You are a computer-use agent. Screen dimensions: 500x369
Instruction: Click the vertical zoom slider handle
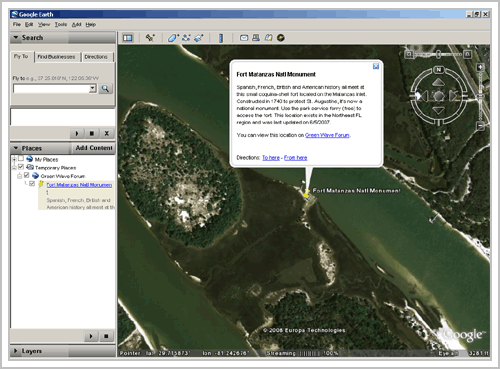click(480, 96)
